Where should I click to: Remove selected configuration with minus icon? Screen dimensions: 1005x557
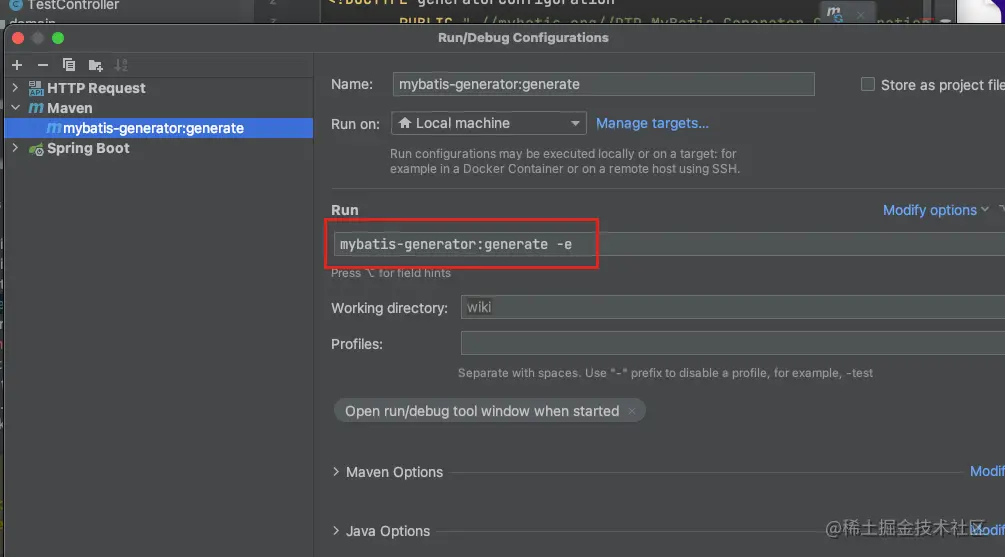(42, 65)
